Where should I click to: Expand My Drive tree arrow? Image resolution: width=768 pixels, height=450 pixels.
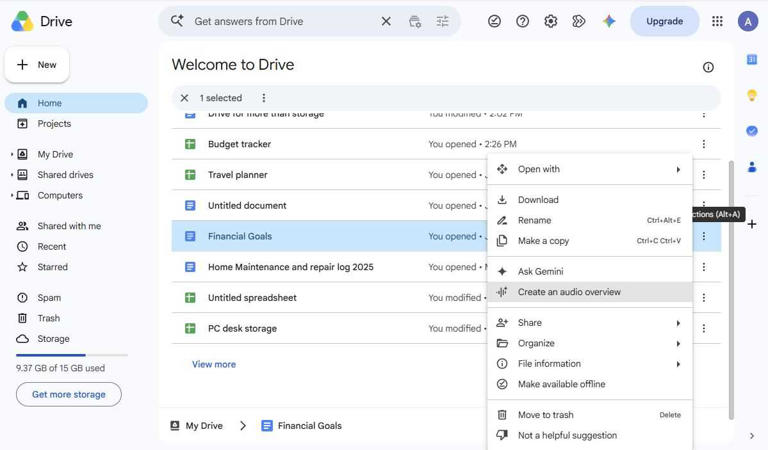point(12,154)
